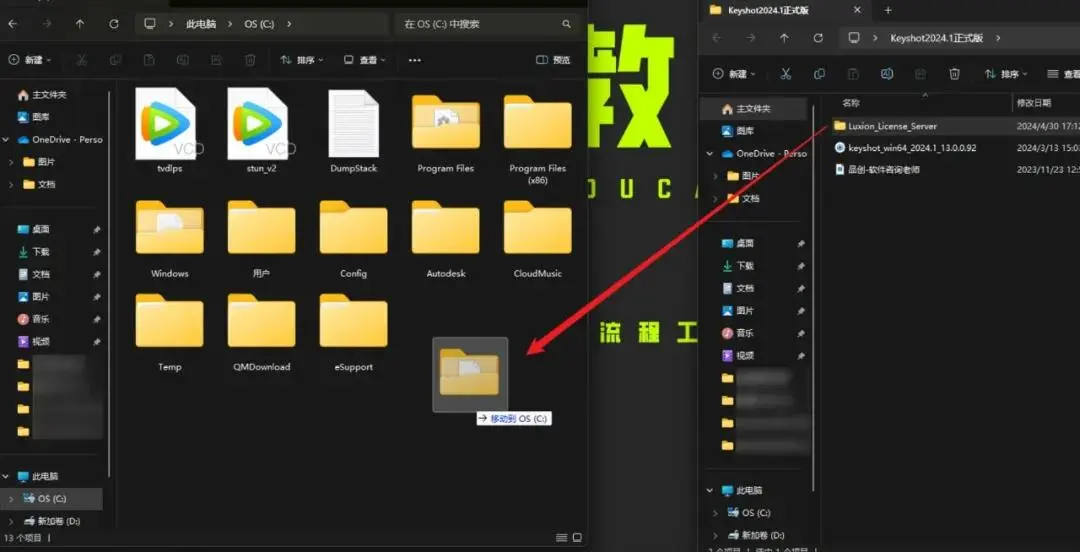Open the 查看 view dropdown in left window
The width and height of the screenshot is (1080, 552).
[x=365, y=60]
